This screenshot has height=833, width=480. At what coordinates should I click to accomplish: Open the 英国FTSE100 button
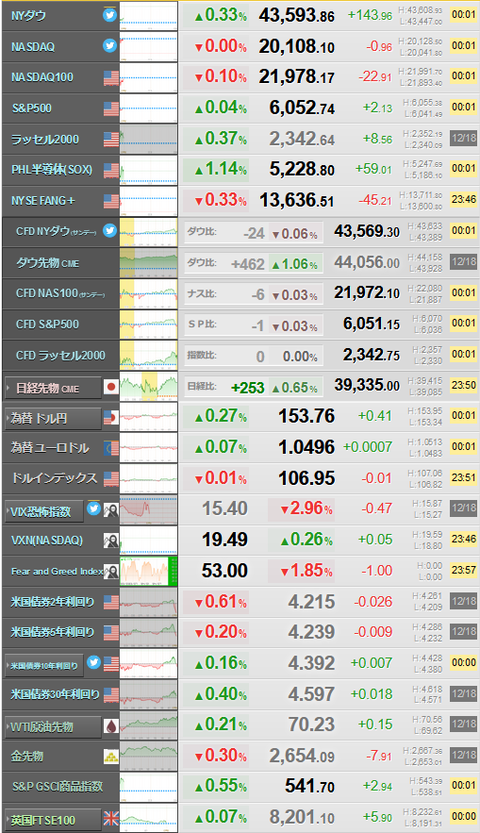point(53,820)
